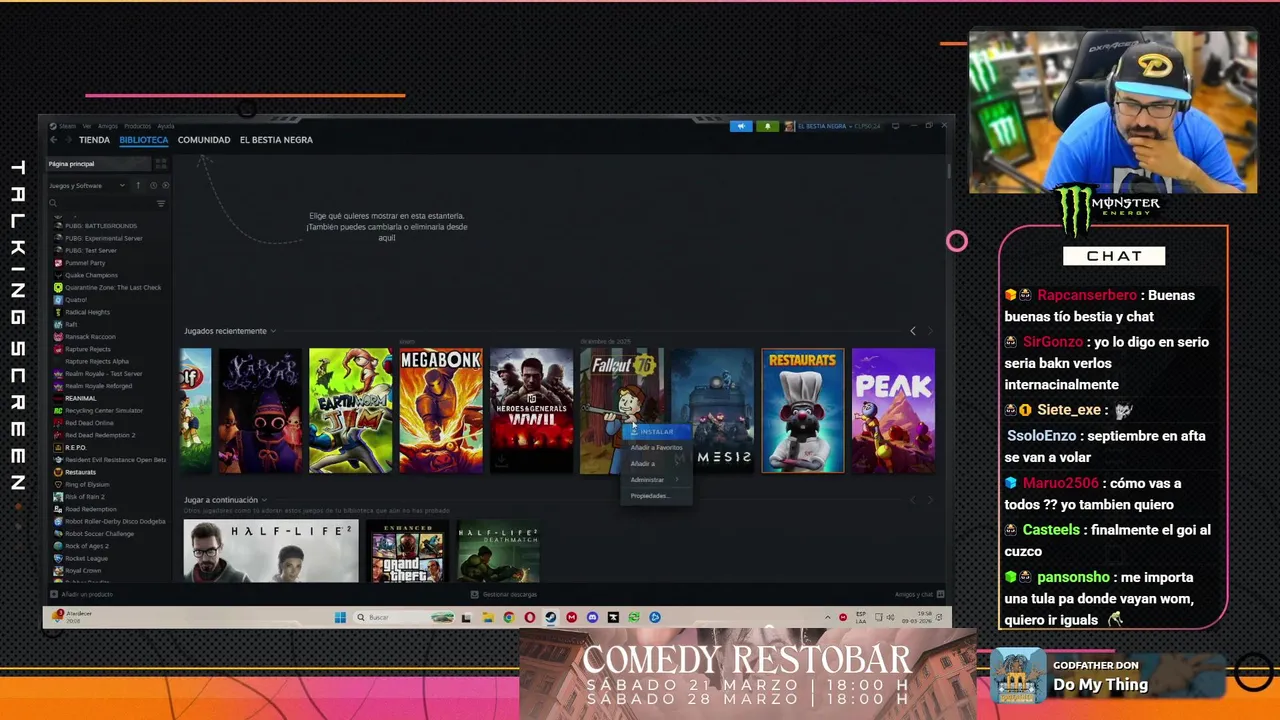Click the collections grid view icon
Screen dimensions: 1280x720
161,163
